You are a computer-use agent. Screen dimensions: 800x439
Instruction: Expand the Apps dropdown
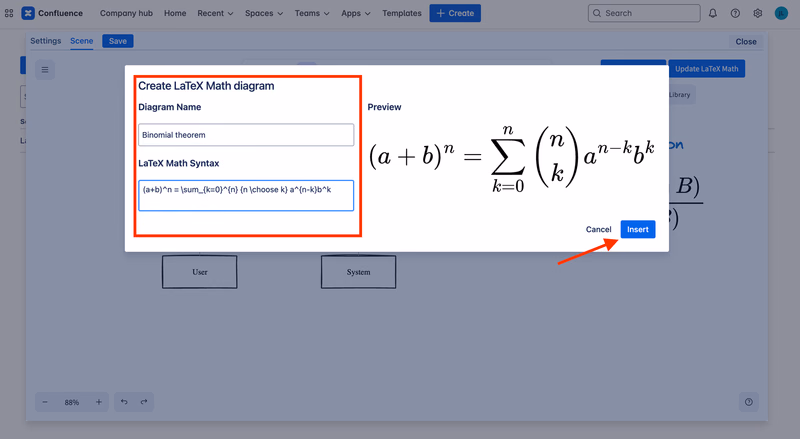356,13
